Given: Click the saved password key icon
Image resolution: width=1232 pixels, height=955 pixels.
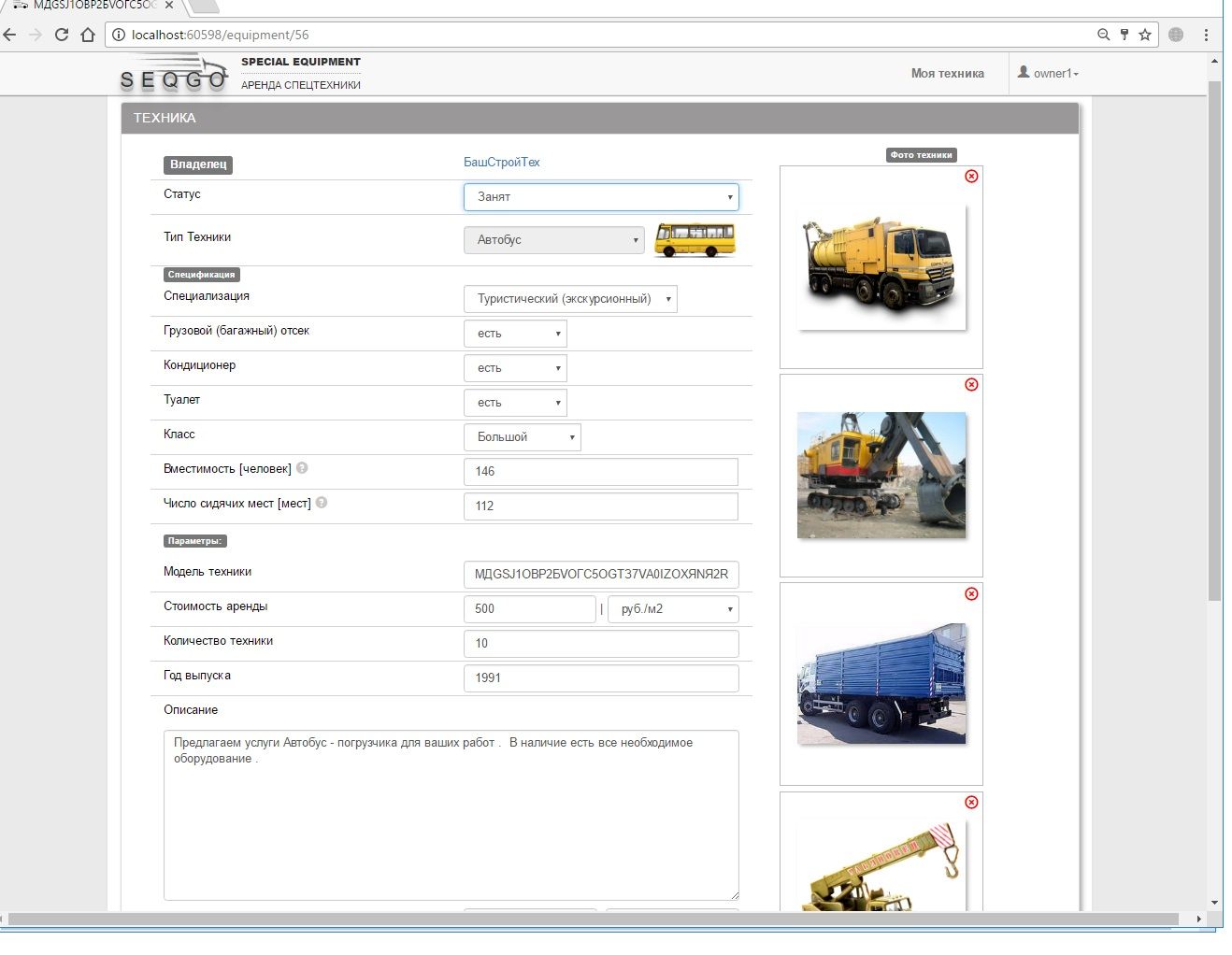Looking at the screenshot, I should click(x=1125, y=35).
